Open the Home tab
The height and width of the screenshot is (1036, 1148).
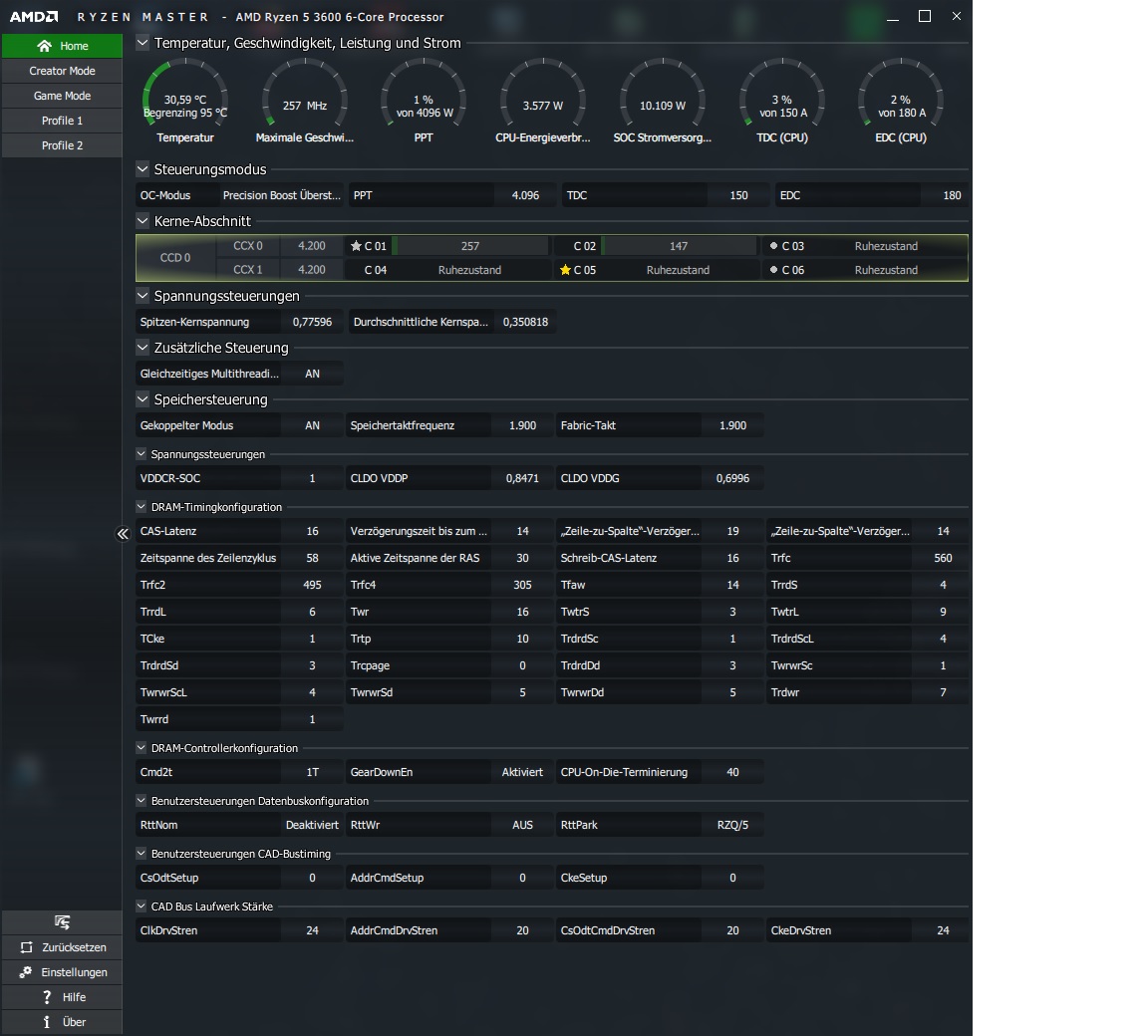62,46
